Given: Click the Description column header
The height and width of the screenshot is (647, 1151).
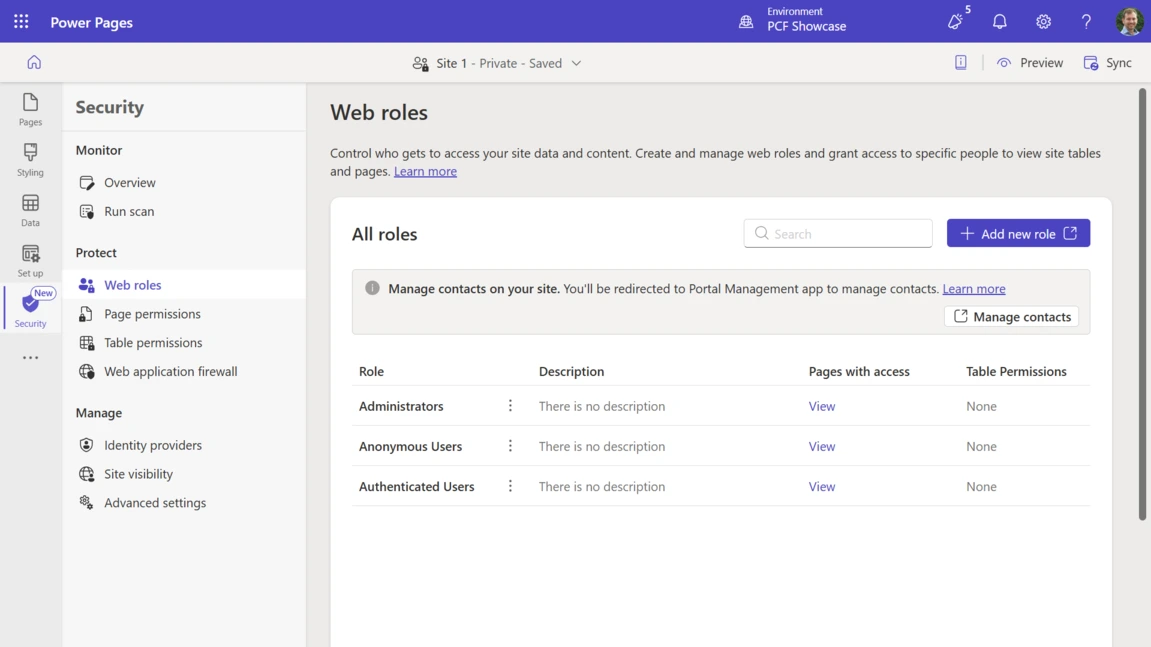Looking at the screenshot, I should click(x=571, y=371).
